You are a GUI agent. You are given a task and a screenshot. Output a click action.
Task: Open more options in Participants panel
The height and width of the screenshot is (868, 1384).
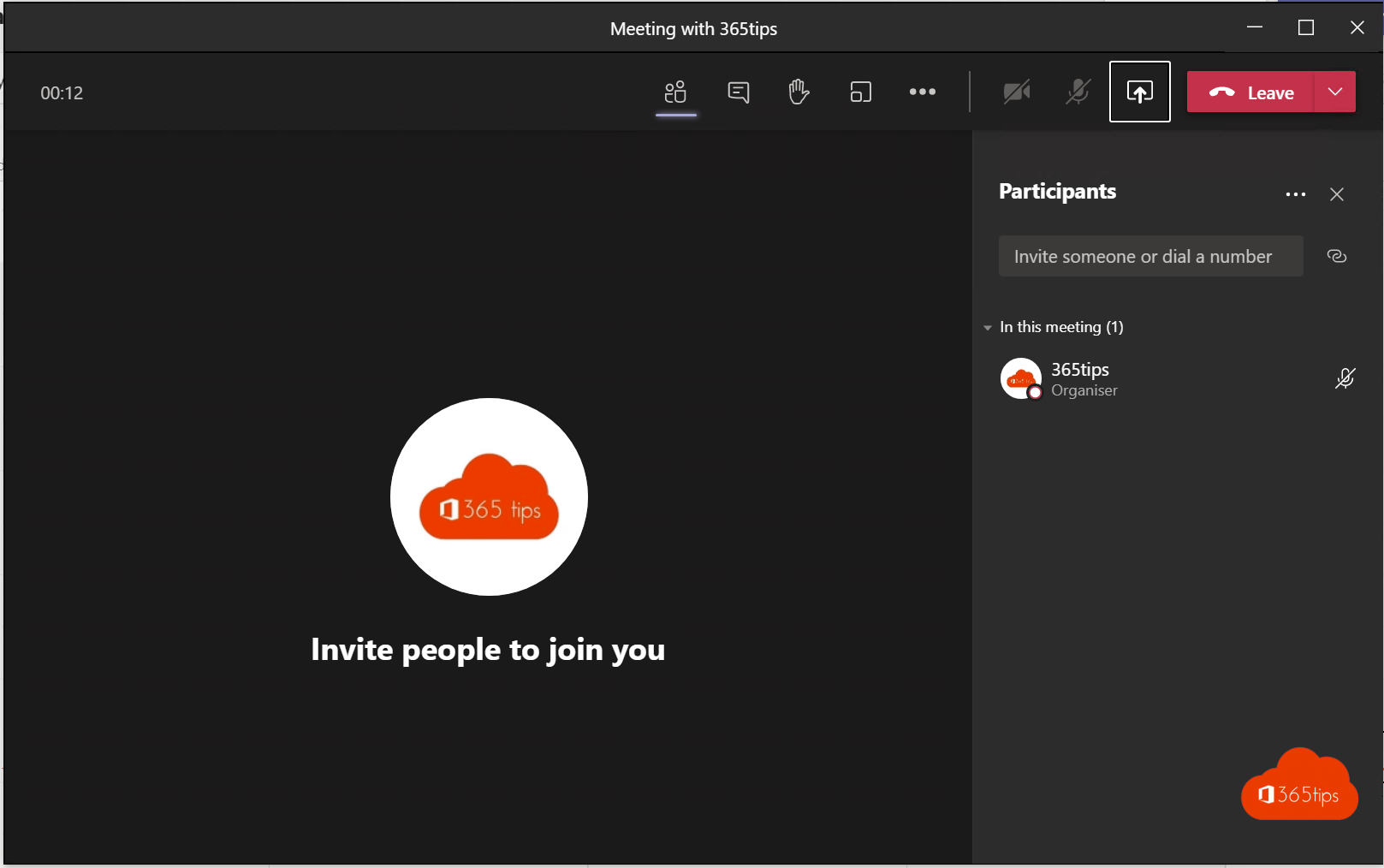coord(1295,194)
